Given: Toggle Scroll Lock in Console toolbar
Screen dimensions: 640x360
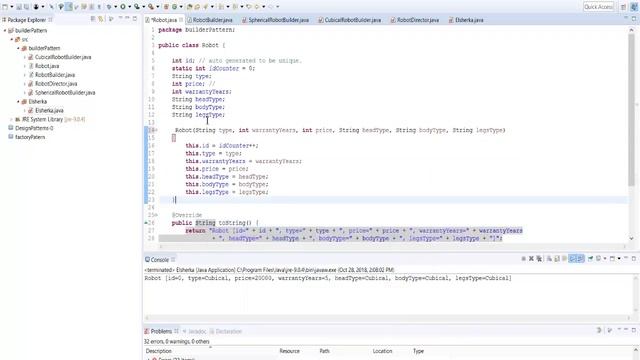Looking at the screenshot, I should (x=556, y=258).
